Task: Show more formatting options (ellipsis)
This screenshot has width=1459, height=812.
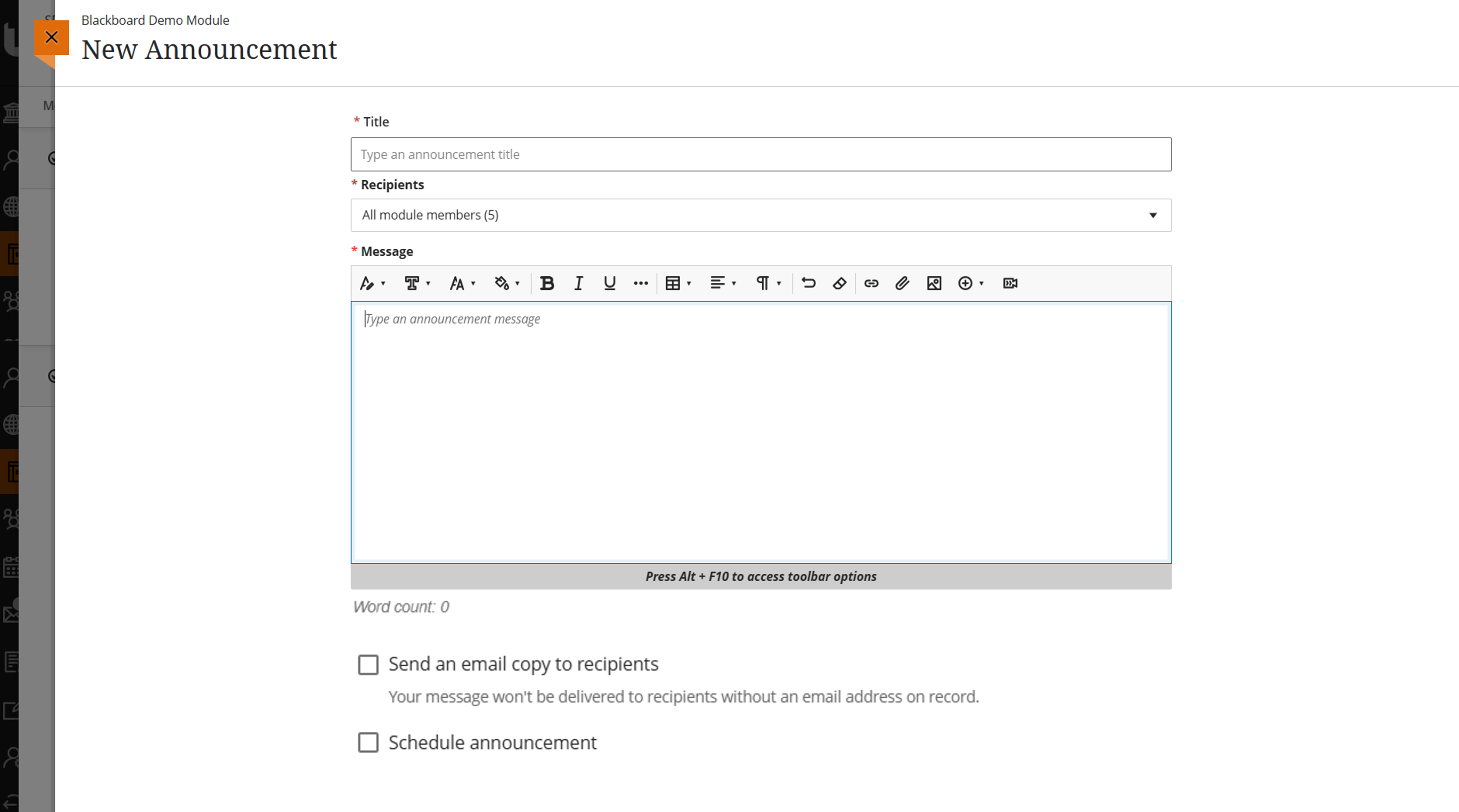Action: tap(641, 283)
